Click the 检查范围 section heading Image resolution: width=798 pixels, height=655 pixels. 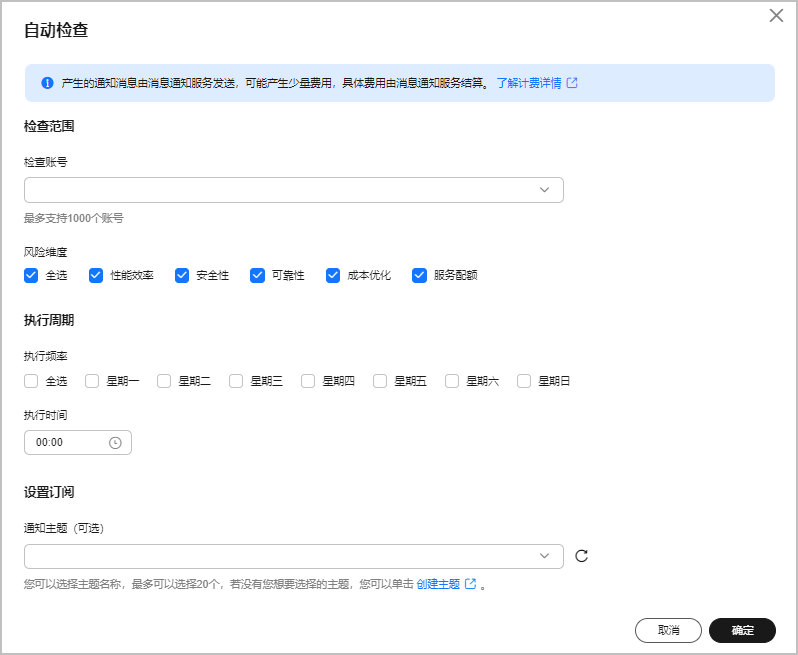(x=49, y=126)
